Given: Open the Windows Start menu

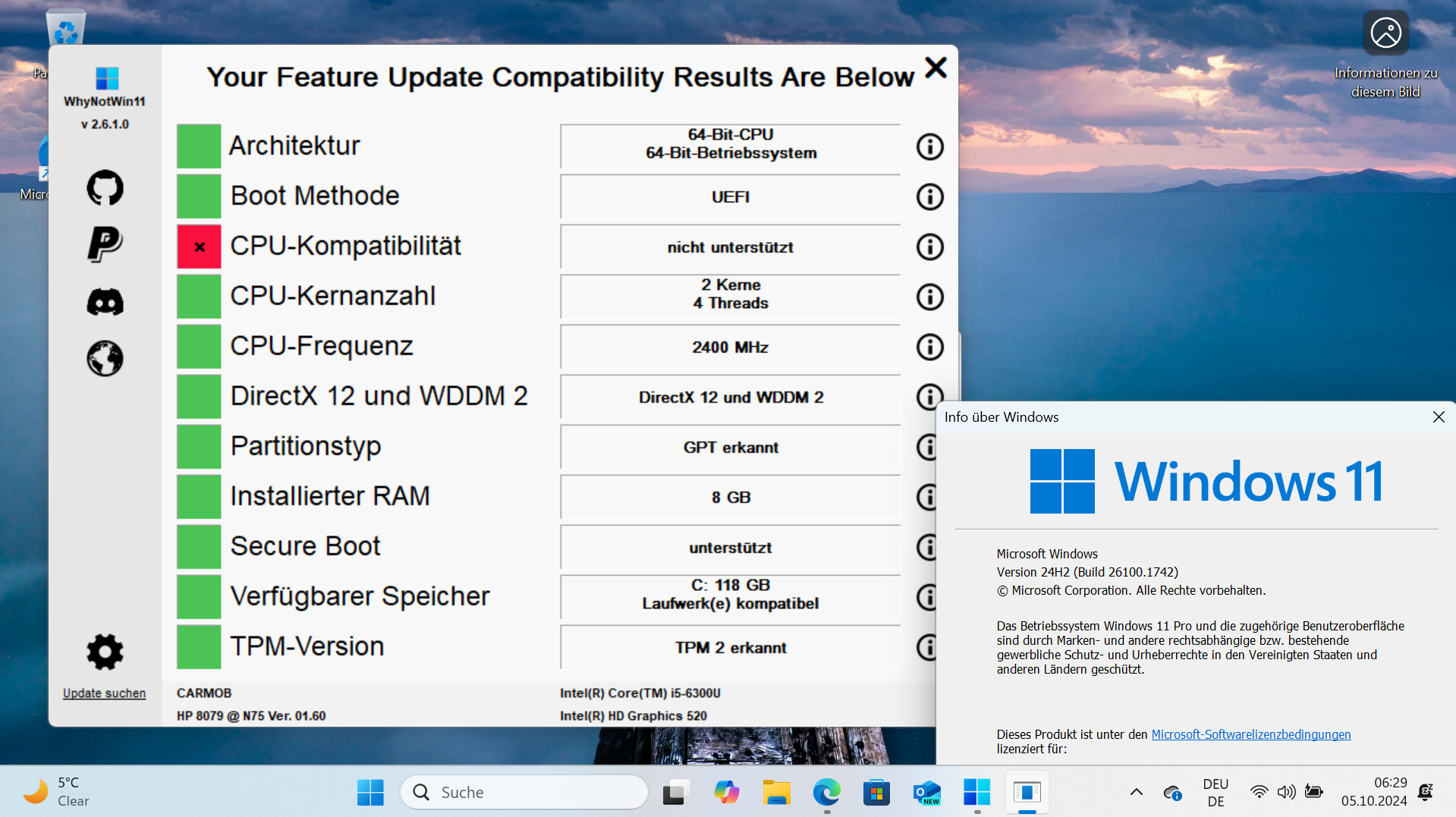Looking at the screenshot, I should (370, 792).
